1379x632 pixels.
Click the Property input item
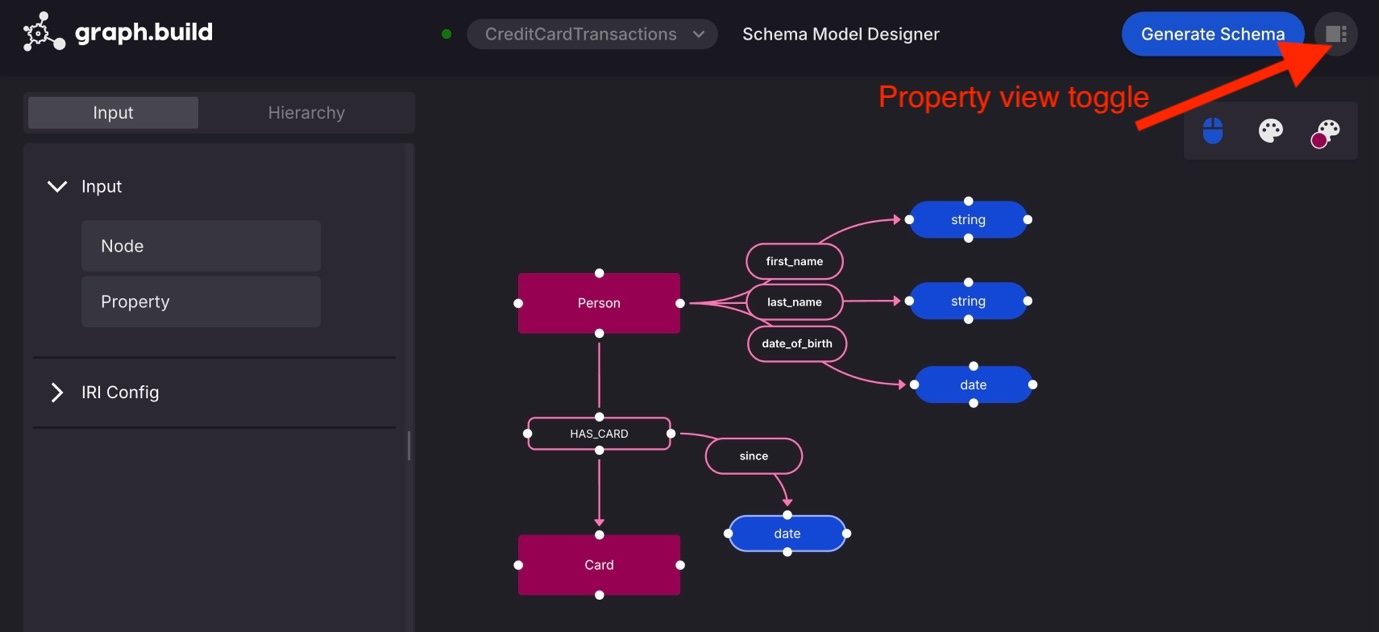tap(201, 302)
